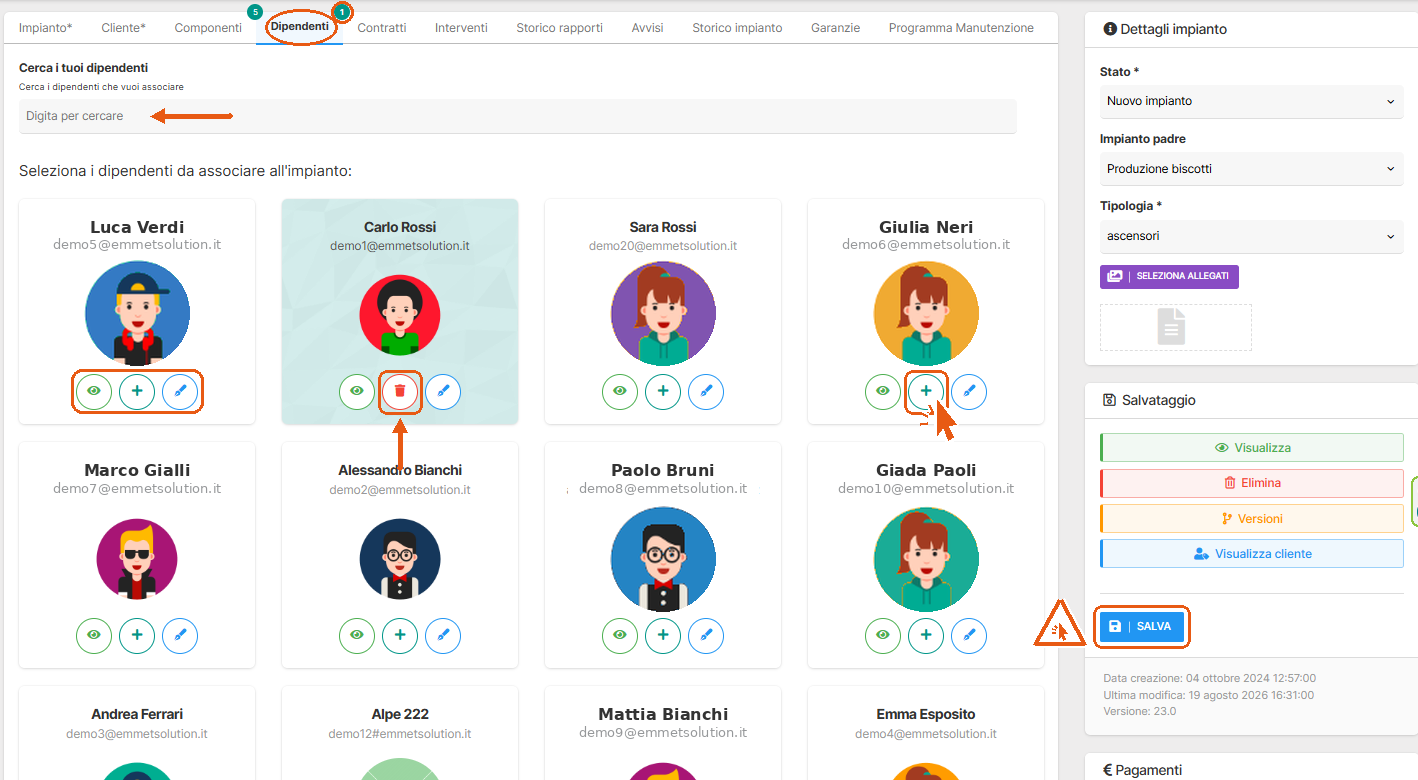Select the Garanzie tab

pos(836,28)
